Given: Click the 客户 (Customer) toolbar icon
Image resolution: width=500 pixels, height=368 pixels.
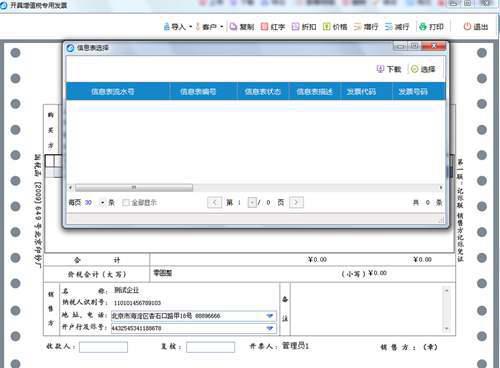Looking at the screenshot, I should 198,26.
